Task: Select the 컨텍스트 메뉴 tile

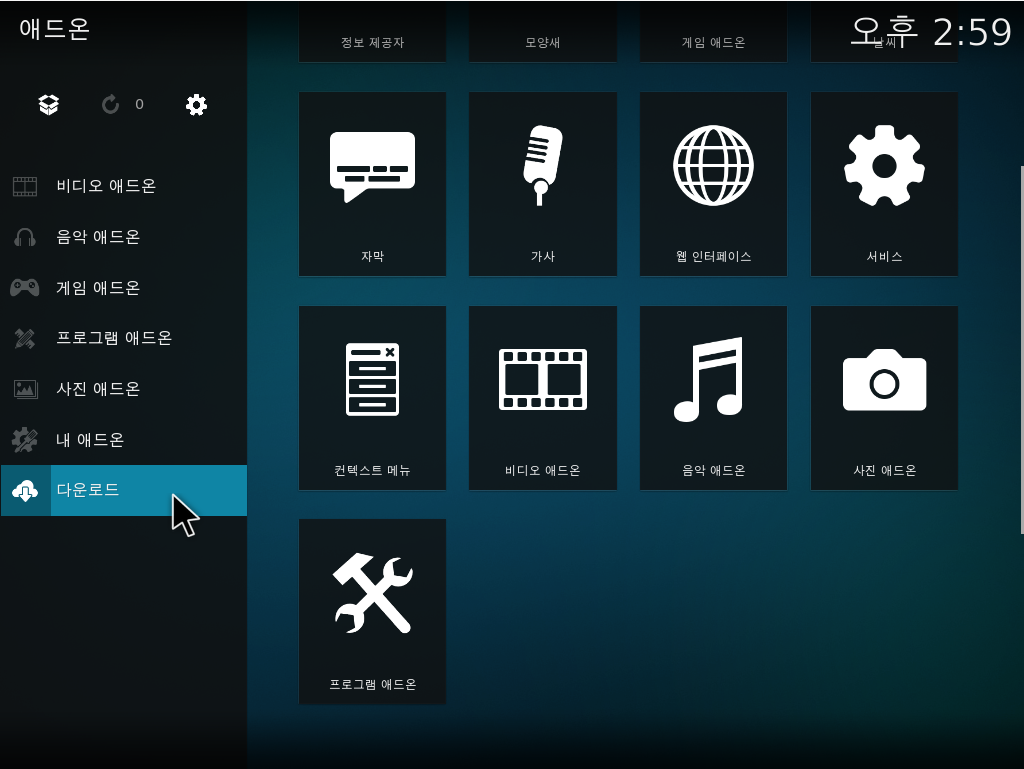Action: click(x=372, y=398)
